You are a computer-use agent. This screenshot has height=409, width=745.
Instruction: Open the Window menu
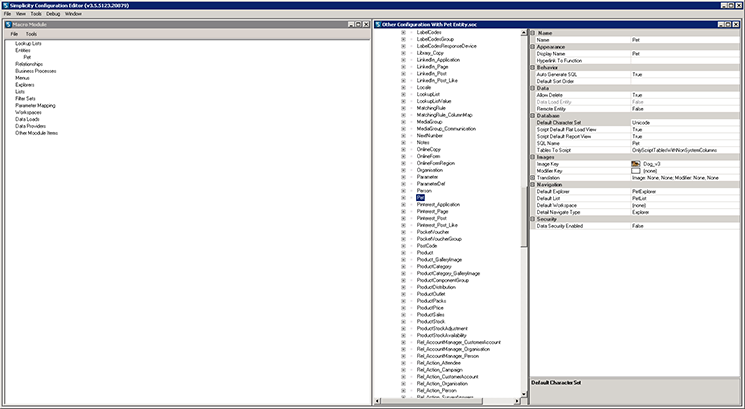[x=73, y=14]
